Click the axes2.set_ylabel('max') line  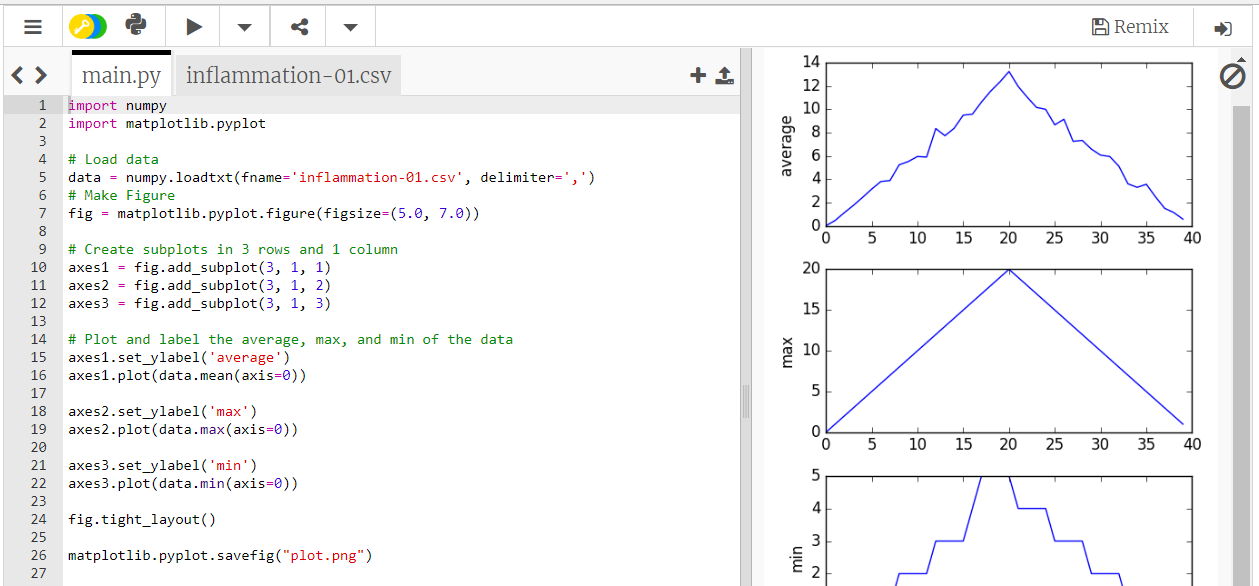(162, 411)
